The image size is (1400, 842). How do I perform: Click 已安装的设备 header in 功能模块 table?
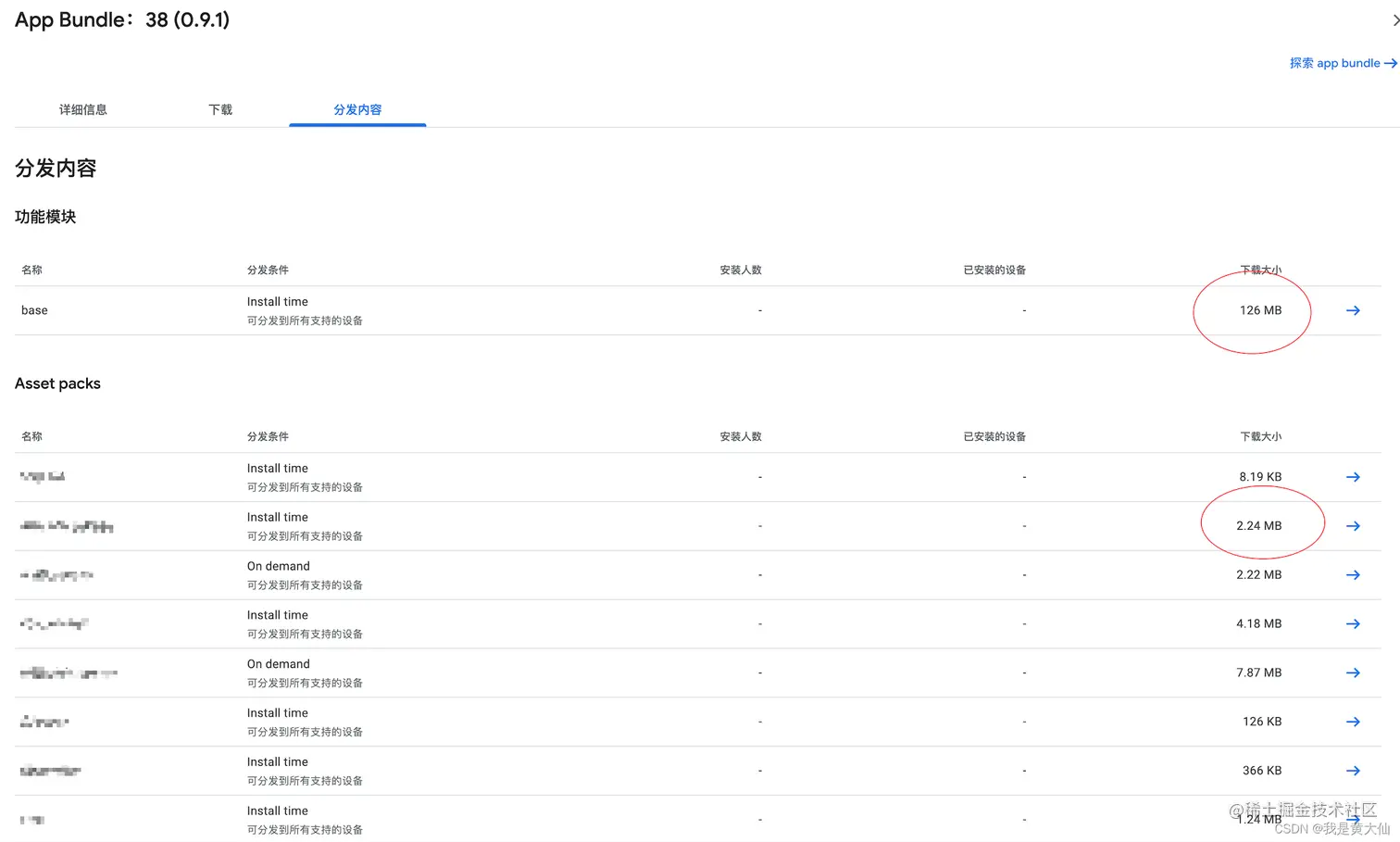994,270
